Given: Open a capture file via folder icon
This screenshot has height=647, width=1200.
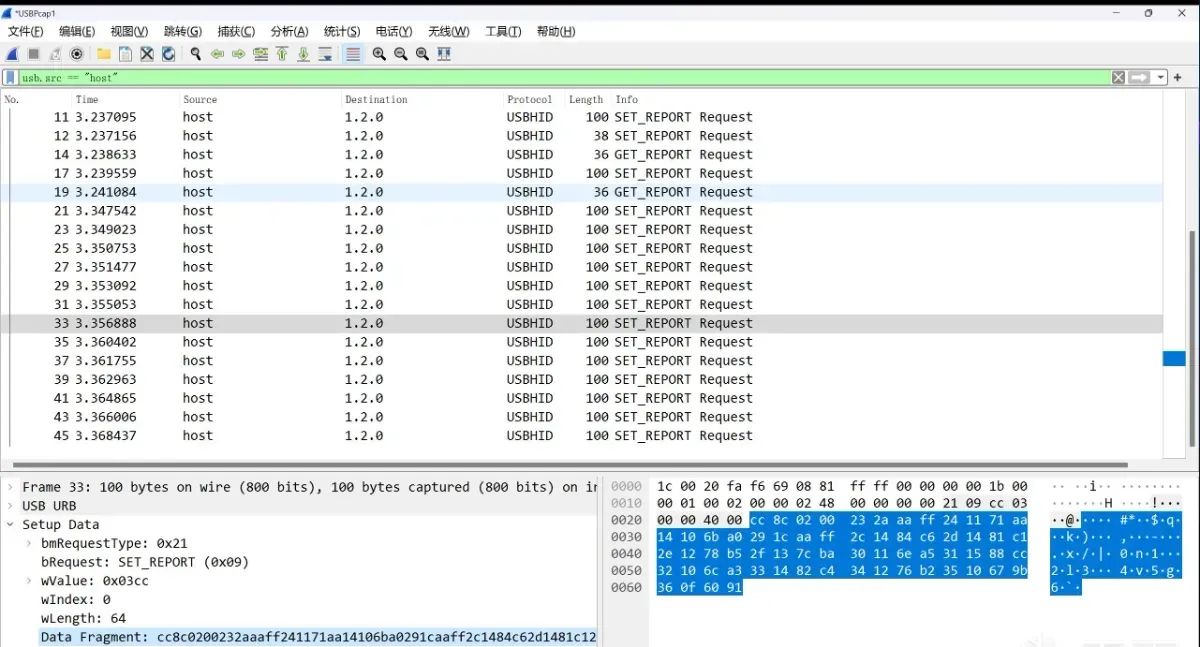Looking at the screenshot, I should coord(103,54).
